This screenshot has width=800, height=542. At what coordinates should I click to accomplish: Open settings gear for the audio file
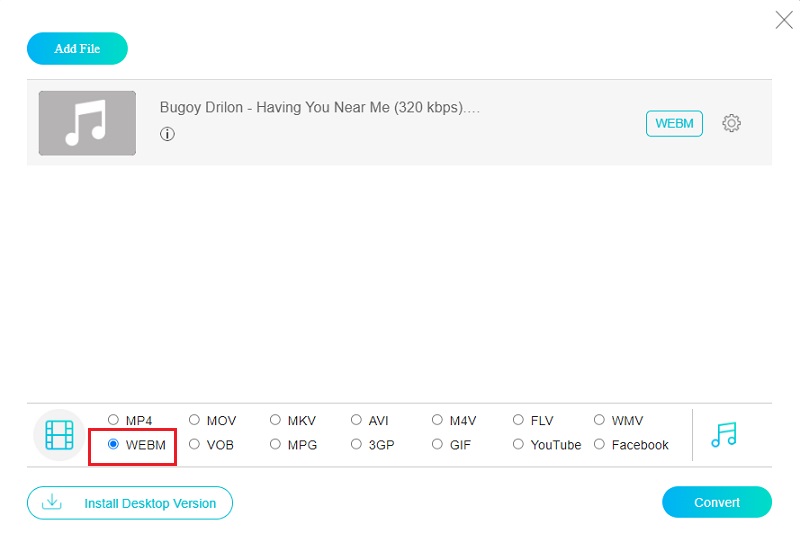point(731,123)
